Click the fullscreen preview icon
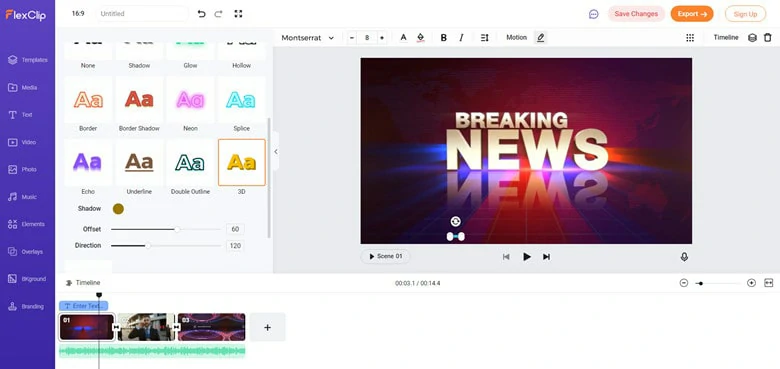 point(238,14)
